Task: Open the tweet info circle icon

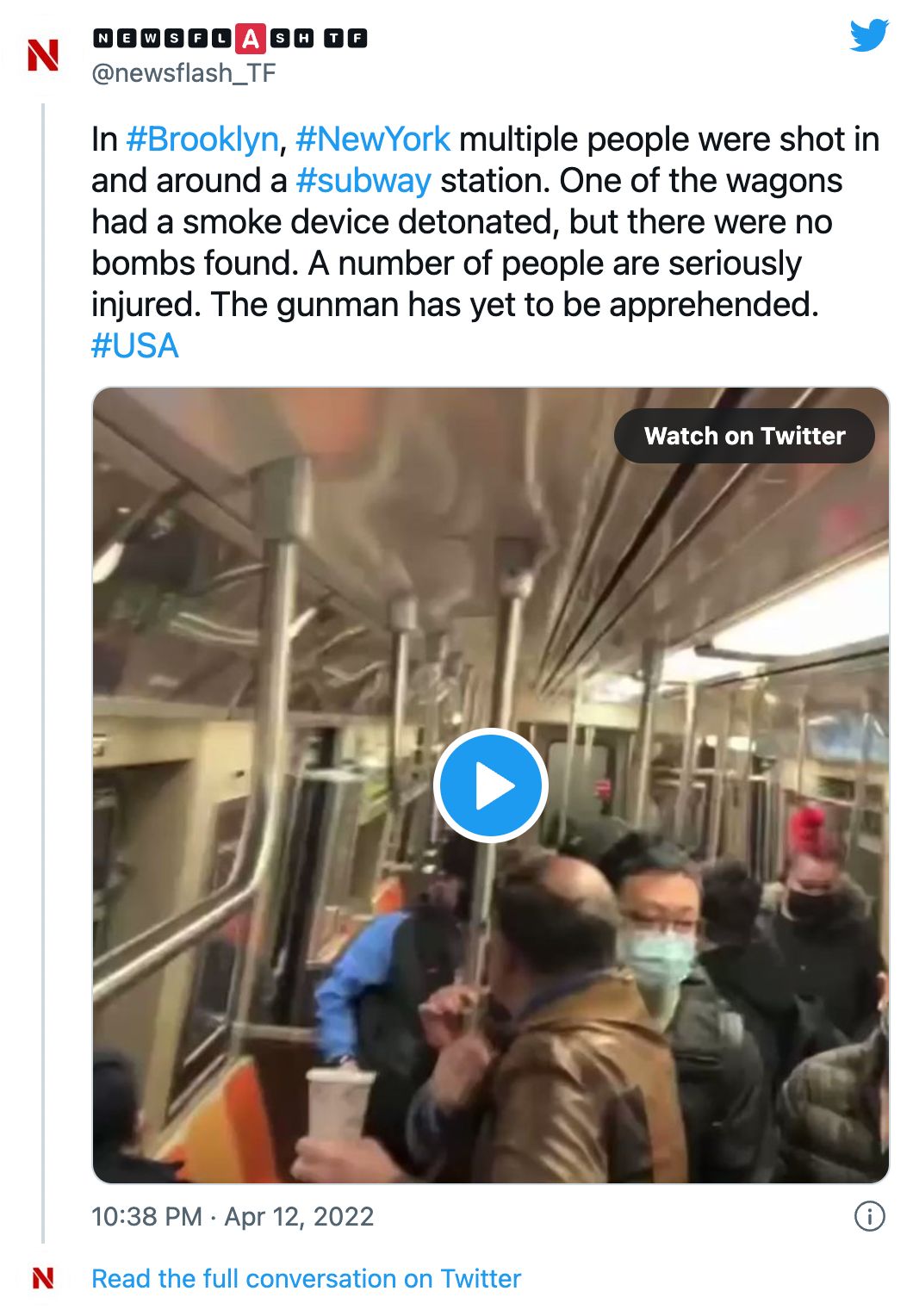Action: 869,1216
